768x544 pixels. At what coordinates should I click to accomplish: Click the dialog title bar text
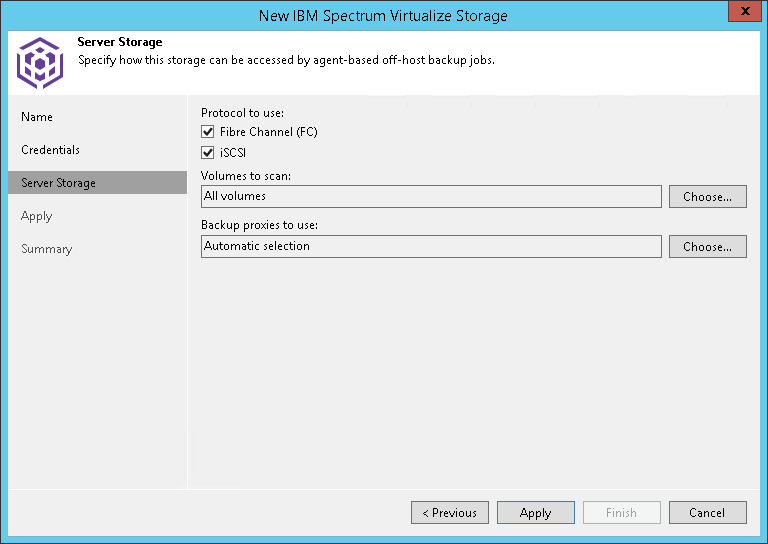point(383,16)
